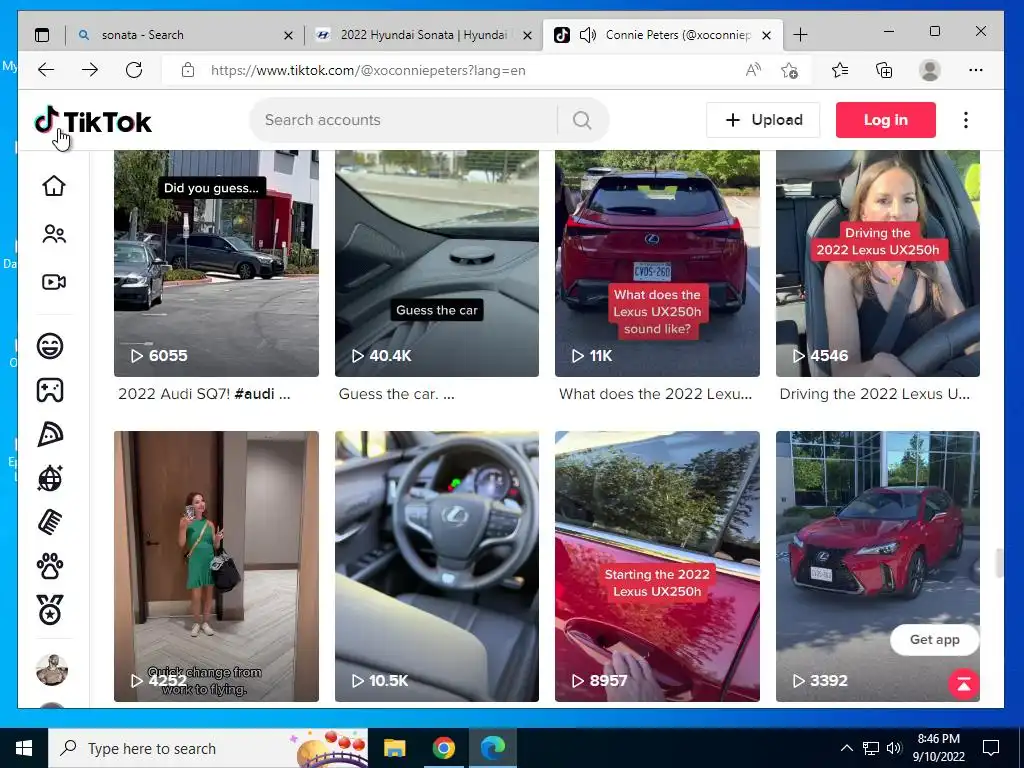Play the Guess the car video with 40.4K views
The image size is (1024, 768).
(x=437, y=263)
